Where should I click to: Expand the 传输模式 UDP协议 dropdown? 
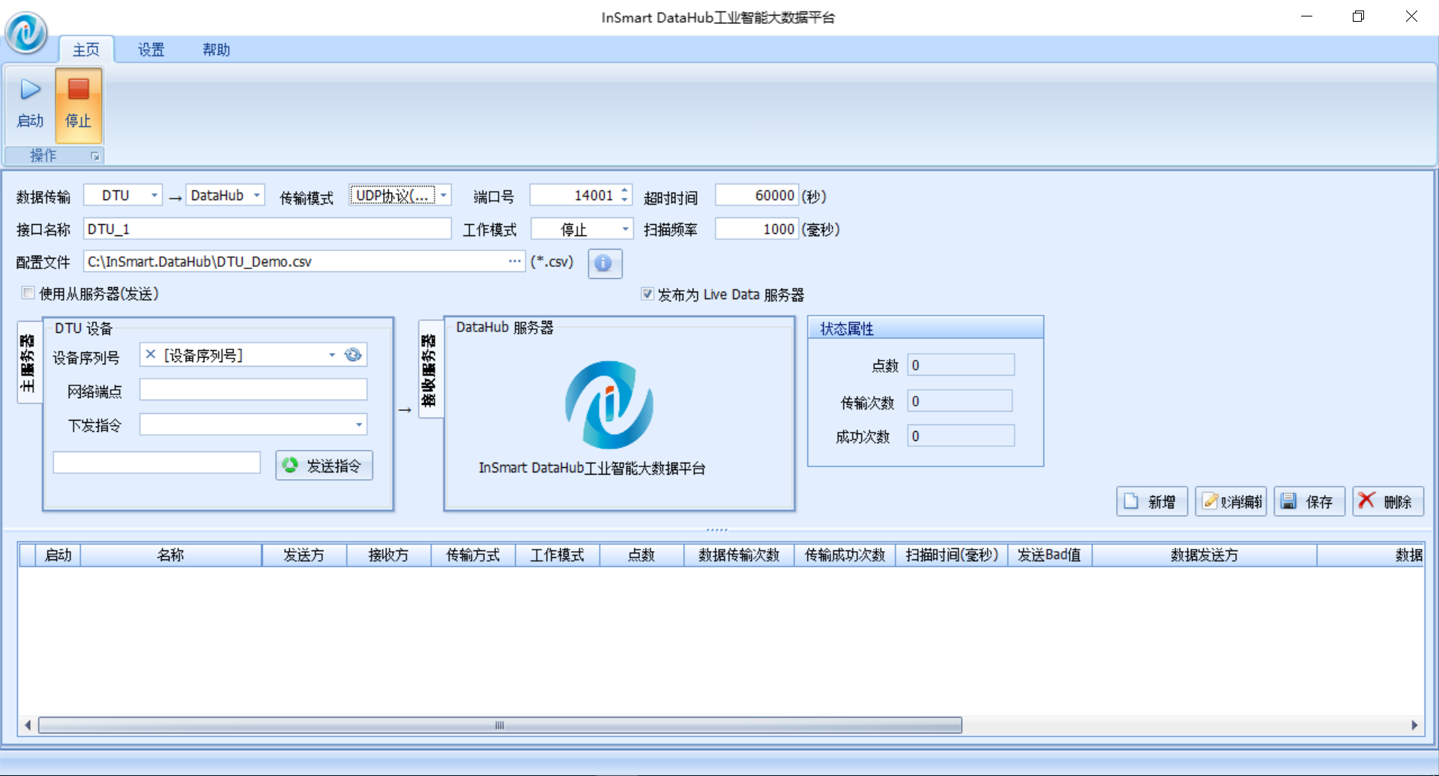(x=443, y=196)
